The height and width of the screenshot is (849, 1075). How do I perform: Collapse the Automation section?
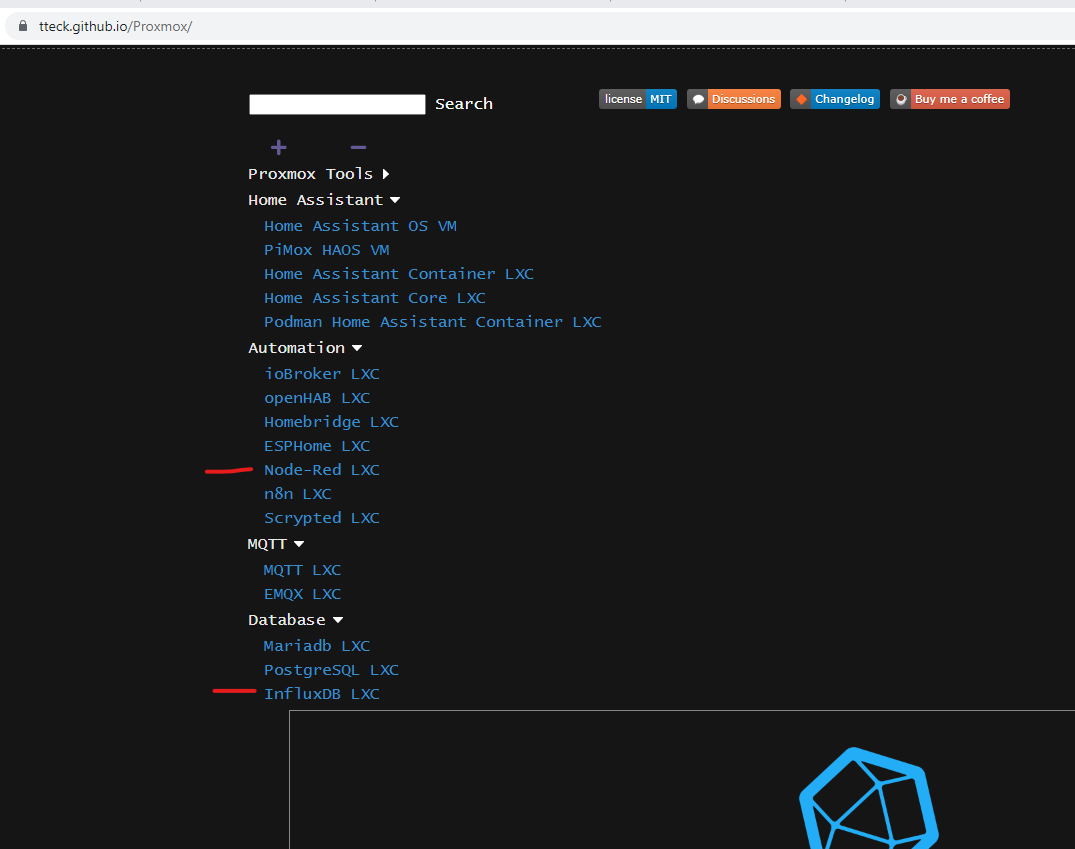305,348
